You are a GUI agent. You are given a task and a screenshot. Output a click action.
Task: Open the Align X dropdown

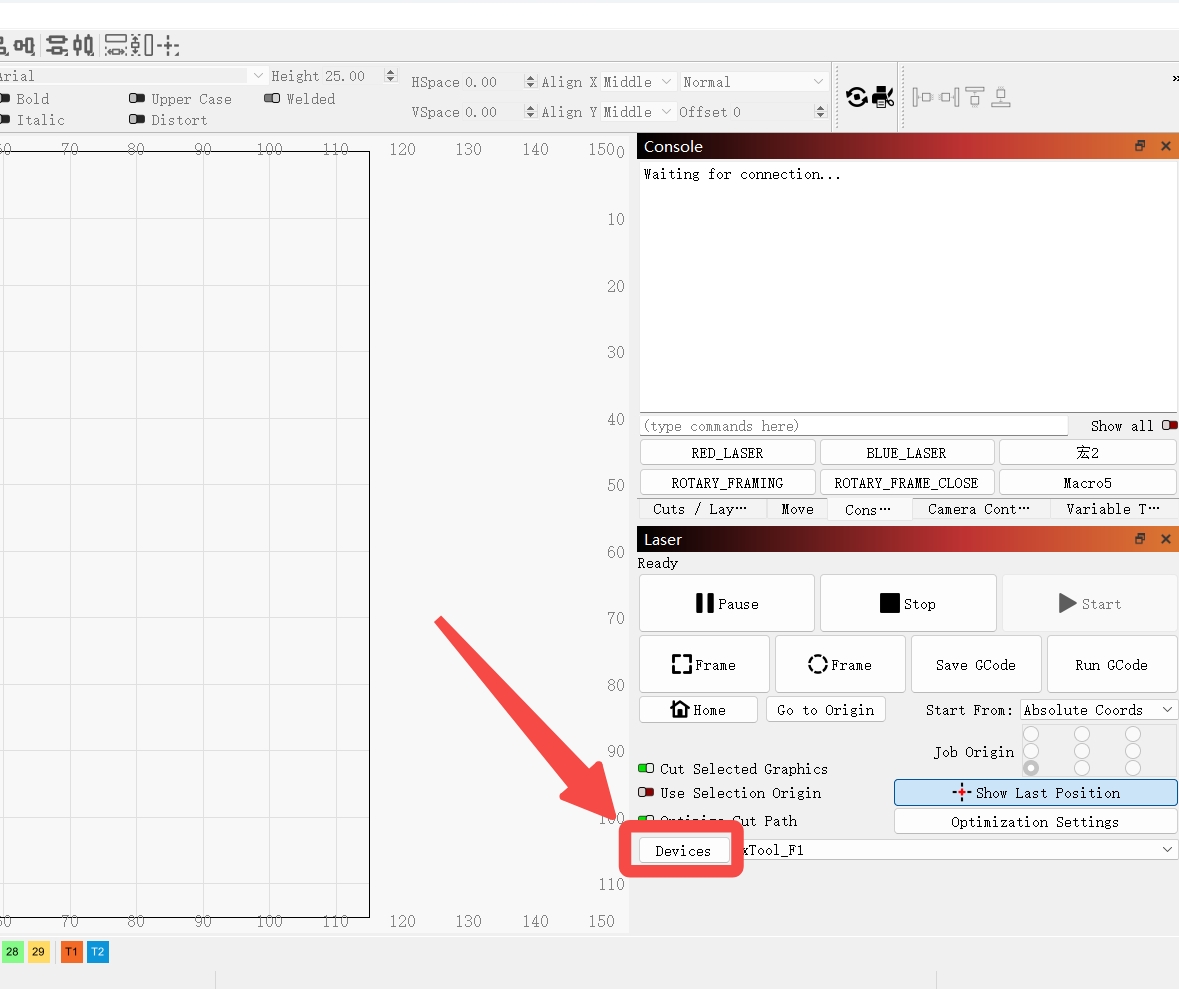pos(637,82)
